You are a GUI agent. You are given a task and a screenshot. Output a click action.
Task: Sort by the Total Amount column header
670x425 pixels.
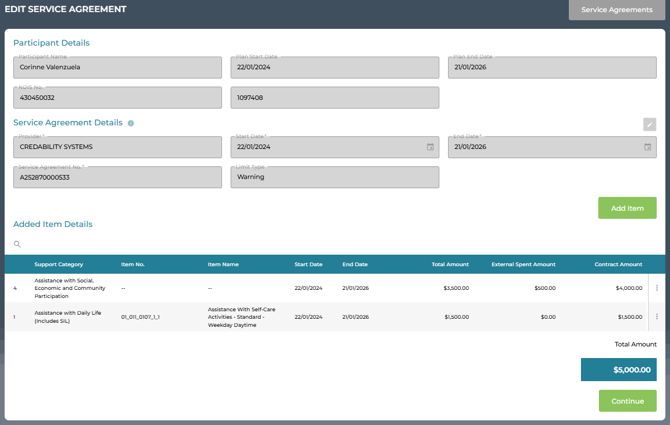click(x=450, y=265)
